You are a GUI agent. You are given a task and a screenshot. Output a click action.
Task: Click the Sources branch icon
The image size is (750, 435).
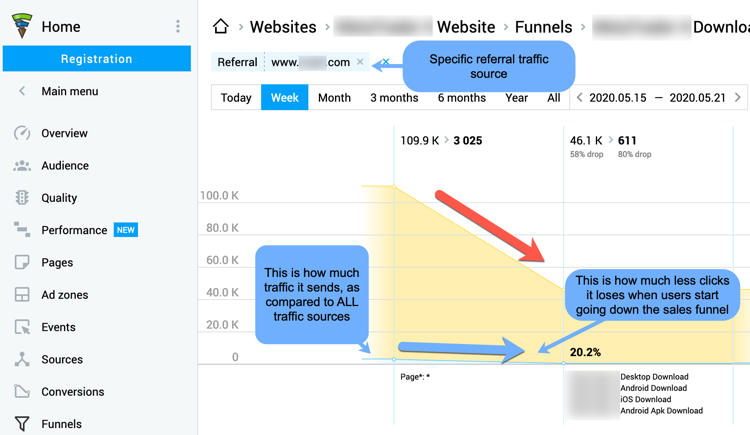pos(22,359)
